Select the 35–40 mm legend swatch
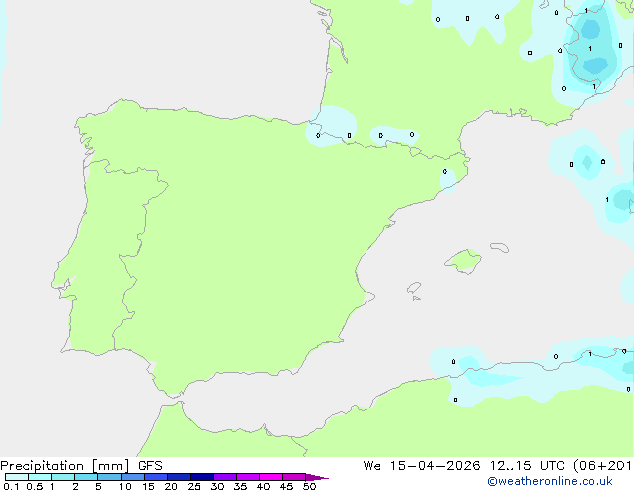The height and width of the screenshot is (490, 634). (x=248, y=477)
